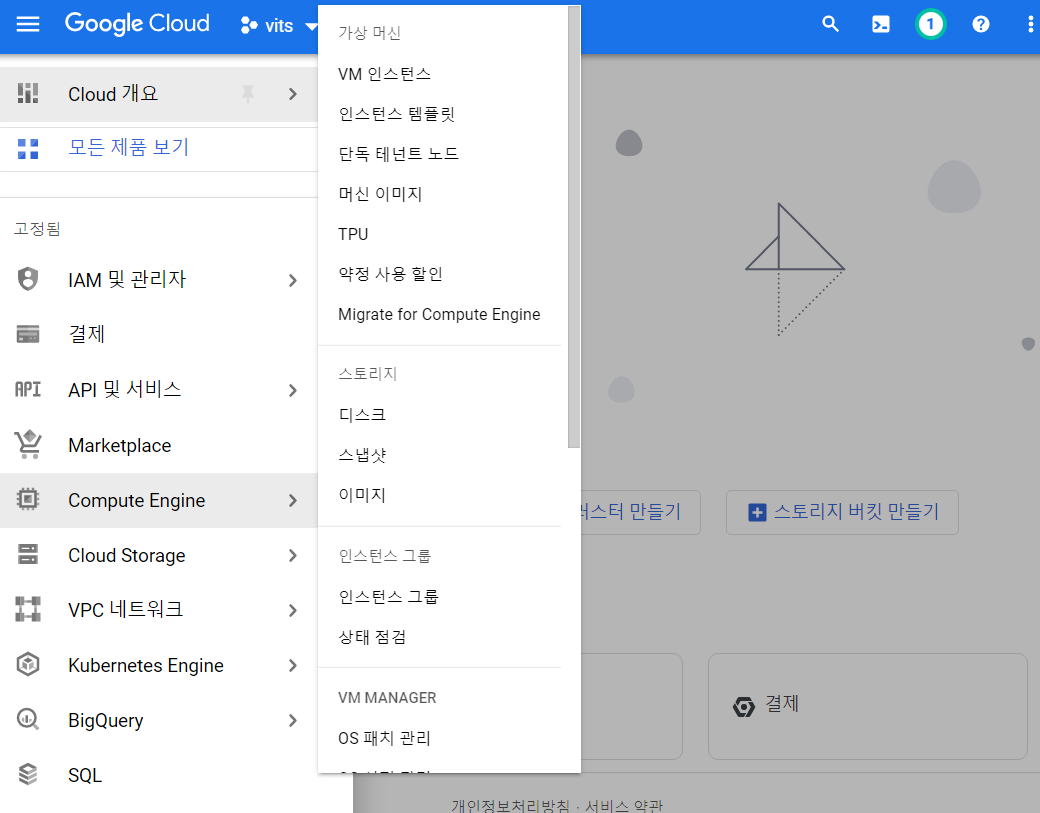Click the partially hidden 클러스터 만들기 button
1040x813 pixels.
click(639, 512)
